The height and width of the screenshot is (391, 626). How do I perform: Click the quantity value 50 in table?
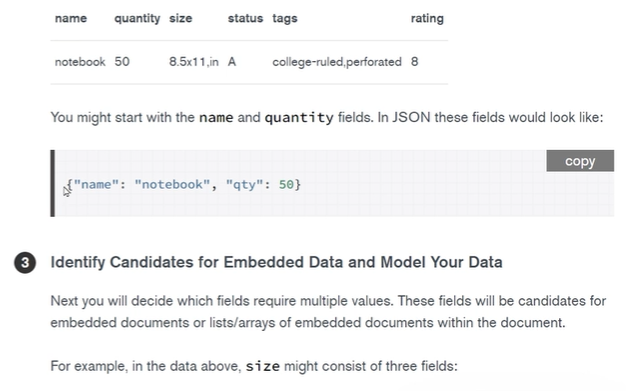(122, 62)
